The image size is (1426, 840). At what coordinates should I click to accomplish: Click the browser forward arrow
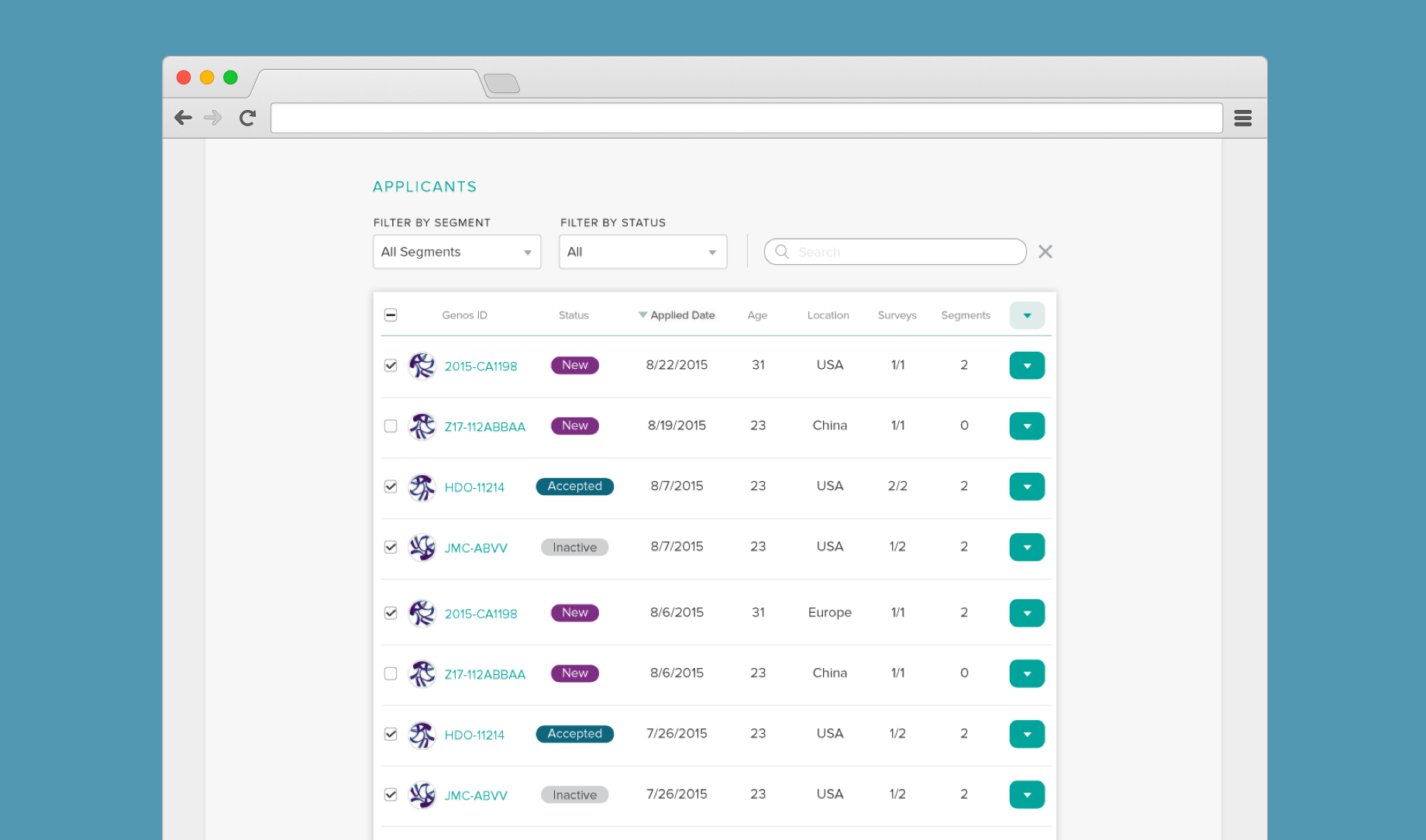click(213, 118)
